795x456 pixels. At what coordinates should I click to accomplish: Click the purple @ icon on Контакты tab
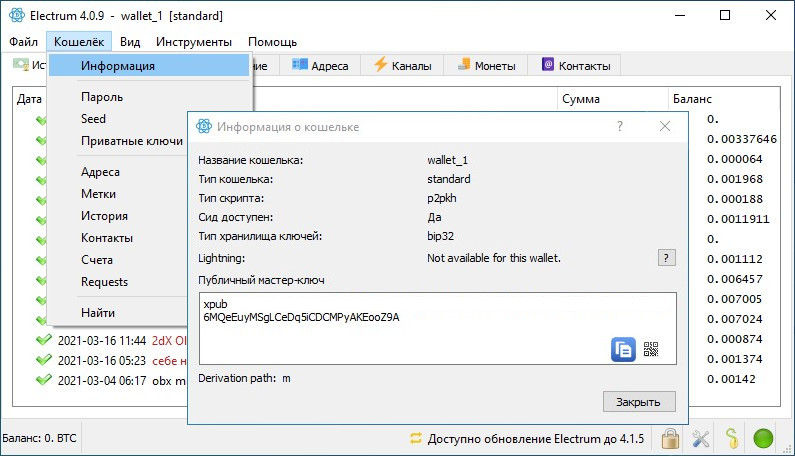pos(548,64)
